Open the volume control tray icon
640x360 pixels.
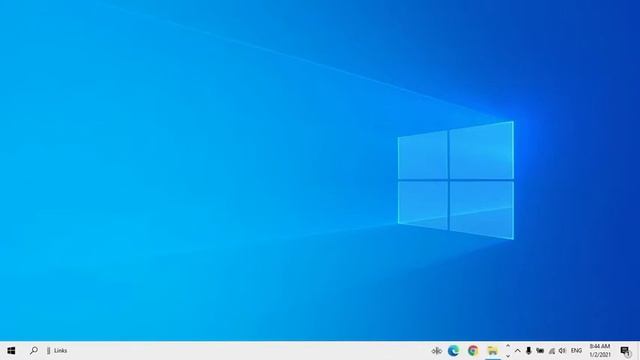[x=562, y=351]
